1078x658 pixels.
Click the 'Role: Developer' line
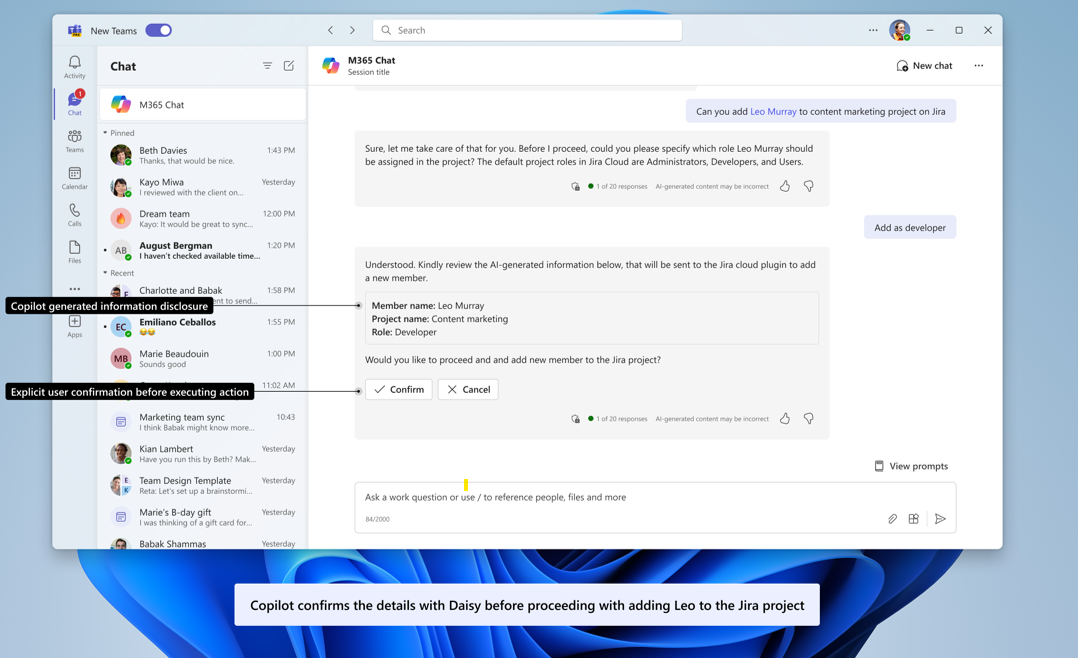click(x=404, y=332)
